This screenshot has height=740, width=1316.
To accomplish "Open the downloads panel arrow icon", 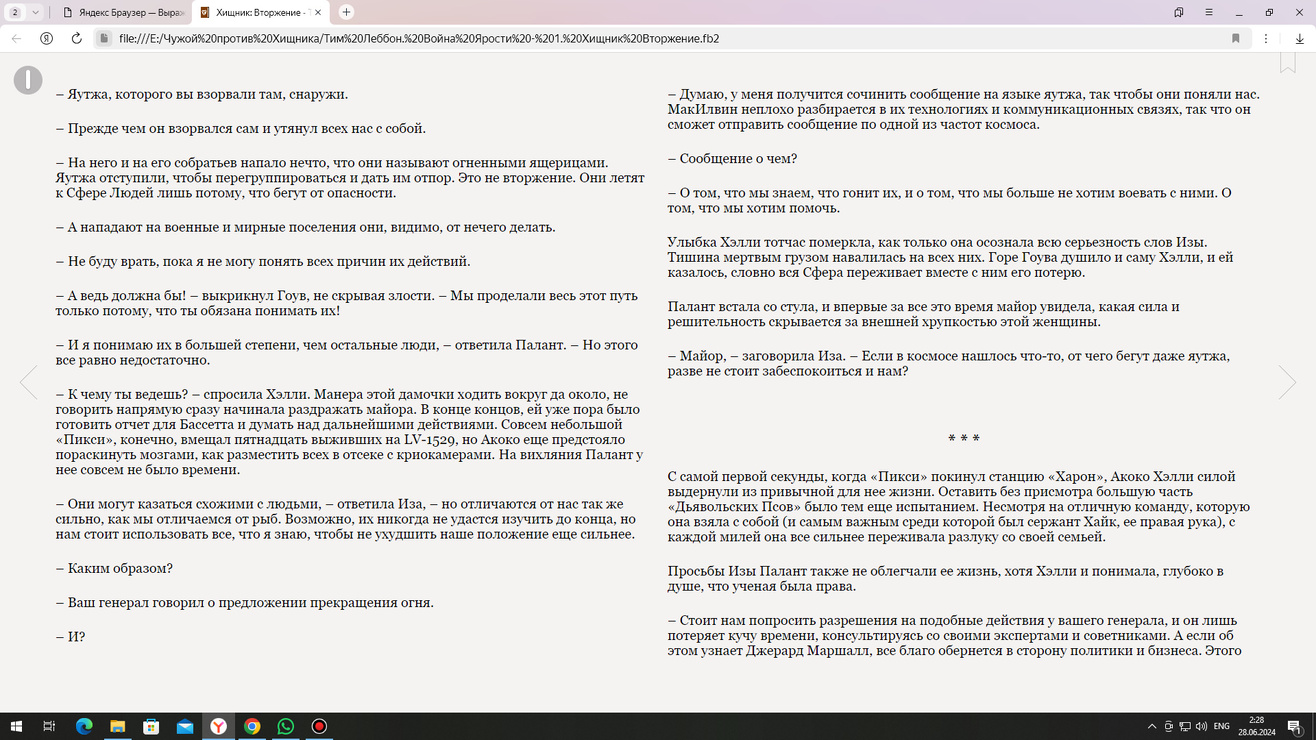I will pos(1299,38).
